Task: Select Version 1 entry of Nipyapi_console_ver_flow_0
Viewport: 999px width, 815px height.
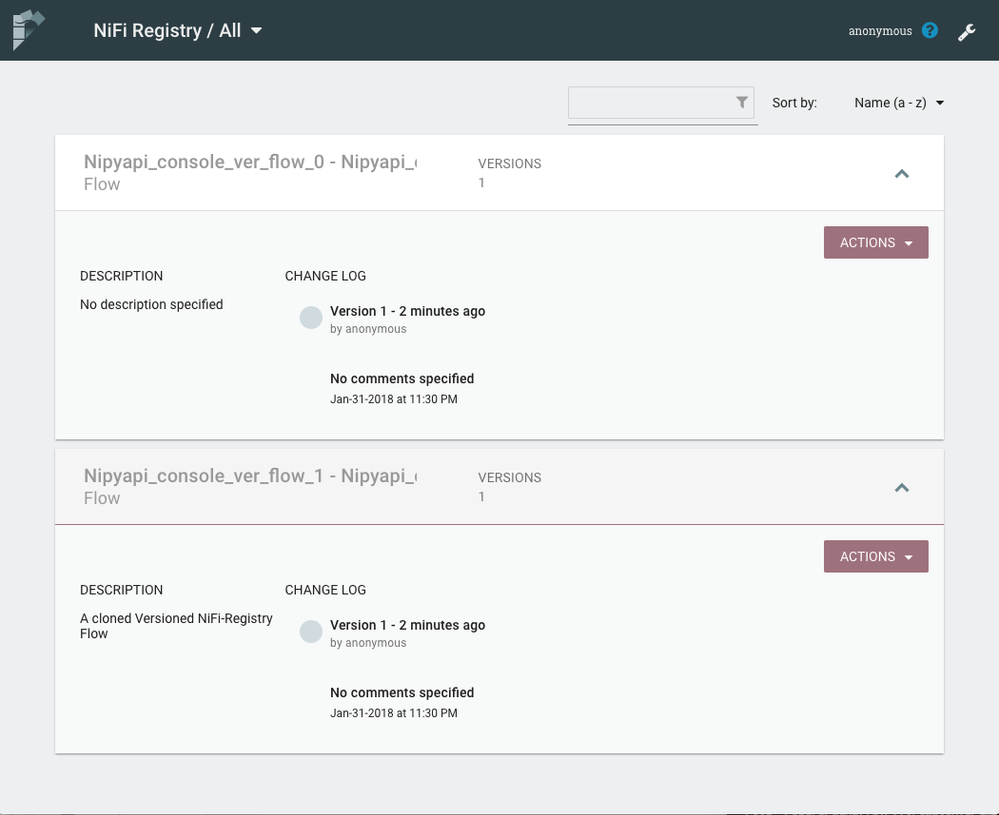Action: [407, 311]
